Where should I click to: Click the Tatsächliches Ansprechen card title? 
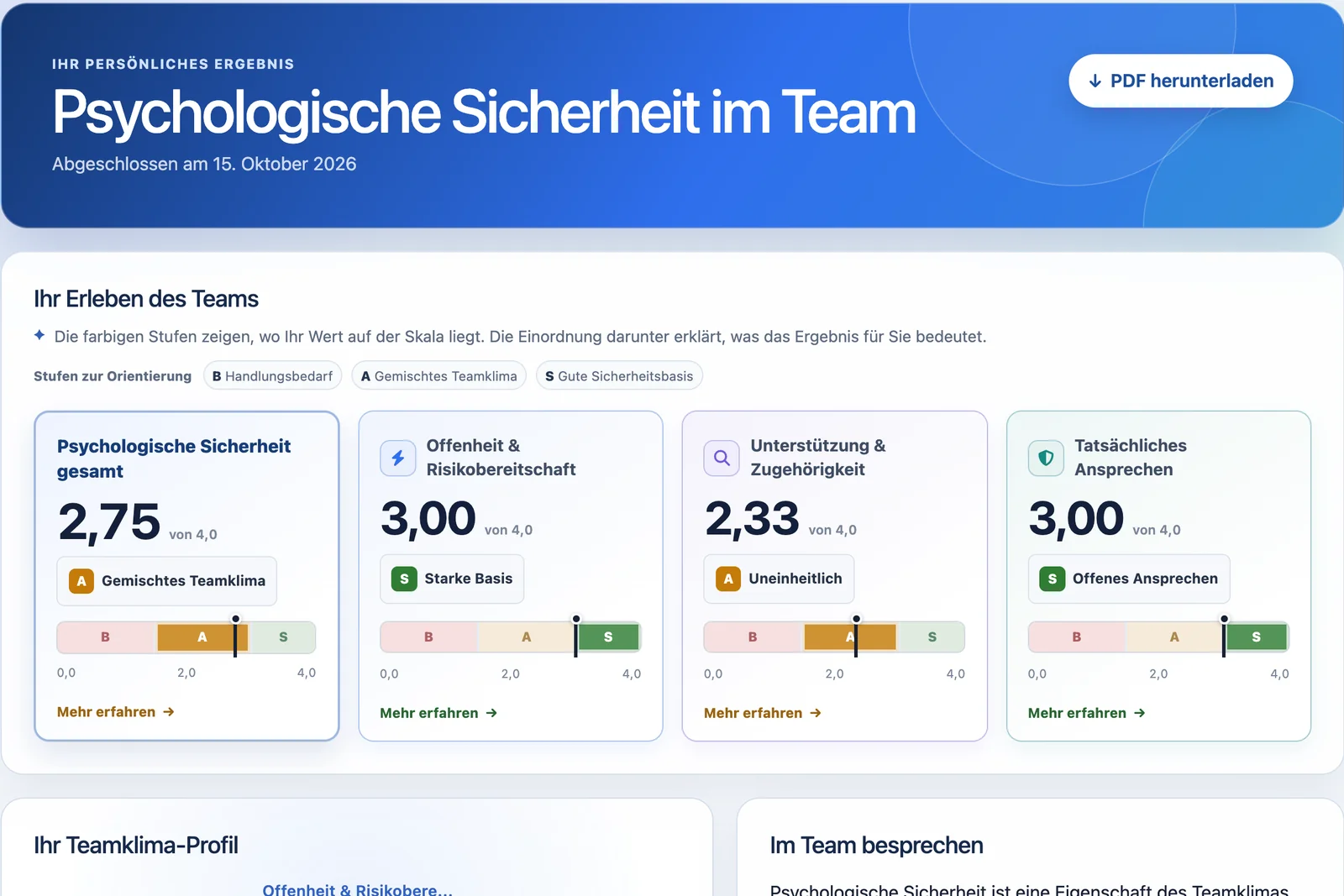pyautogui.click(x=1131, y=458)
